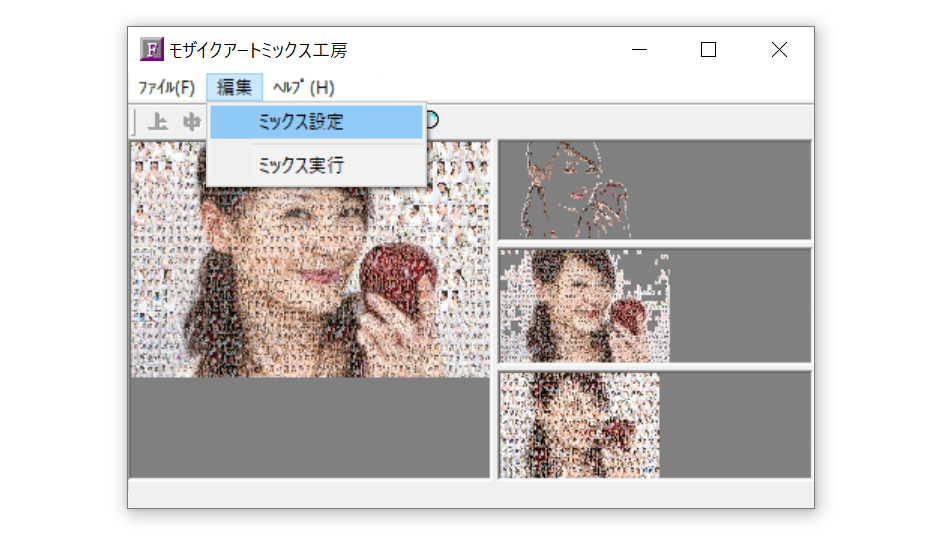Viewport: 950px width, 540px height.
Task: Open the ファイル(F) menu
Action: pos(167,88)
